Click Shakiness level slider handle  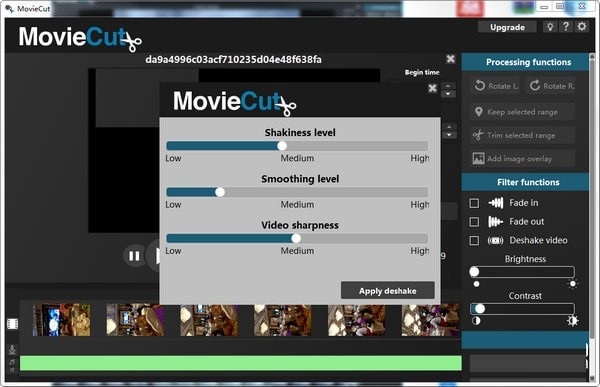click(x=282, y=146)
